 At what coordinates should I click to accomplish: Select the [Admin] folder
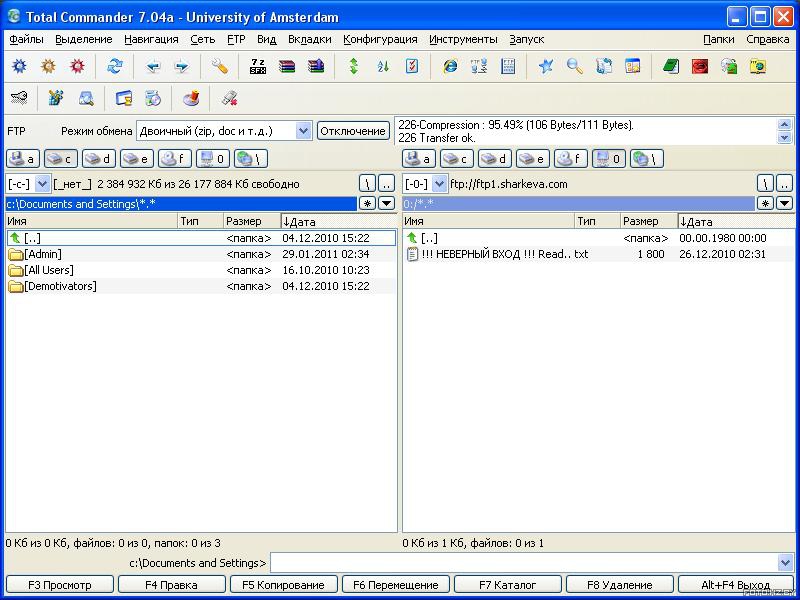coord(201,254)
